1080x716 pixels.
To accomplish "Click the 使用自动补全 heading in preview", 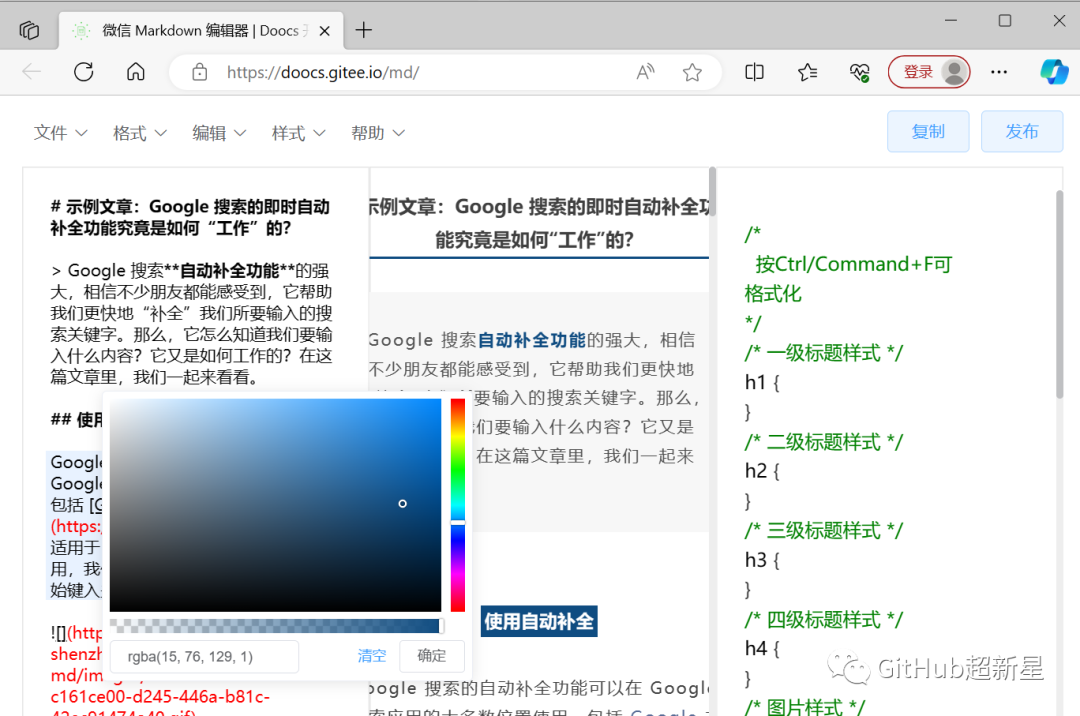I will [539, 622].
